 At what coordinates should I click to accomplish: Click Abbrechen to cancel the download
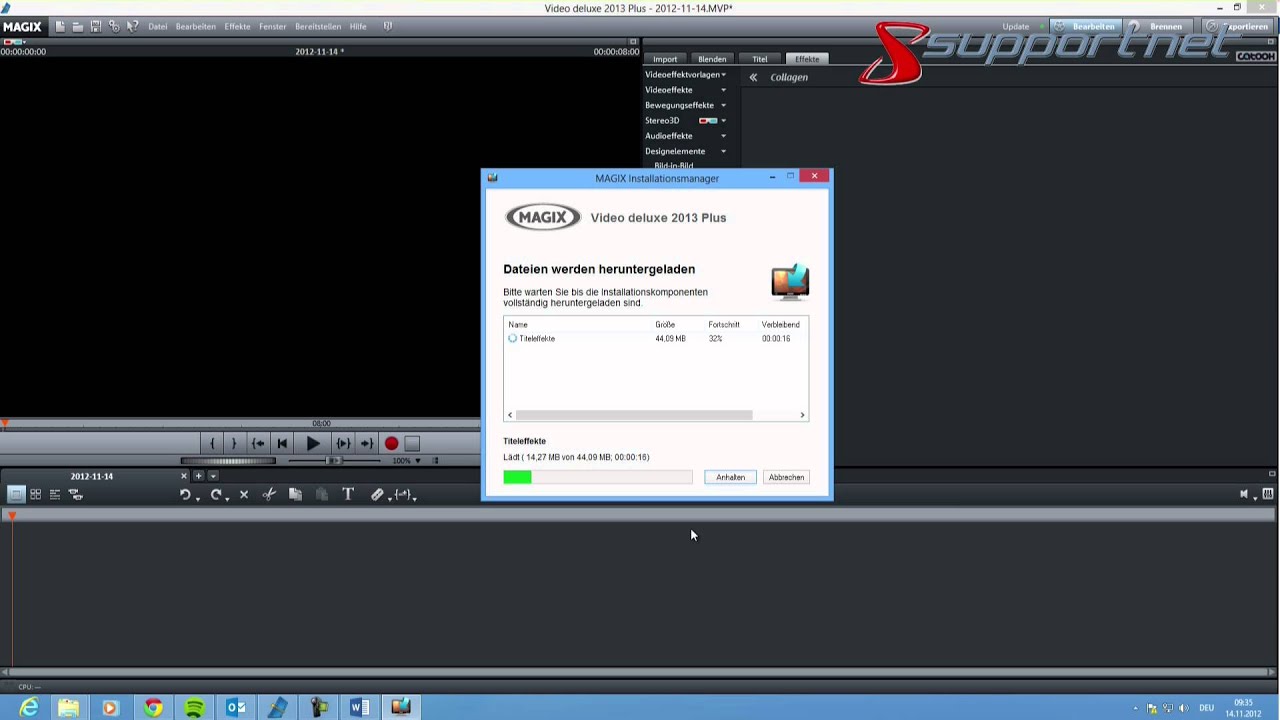786,477
